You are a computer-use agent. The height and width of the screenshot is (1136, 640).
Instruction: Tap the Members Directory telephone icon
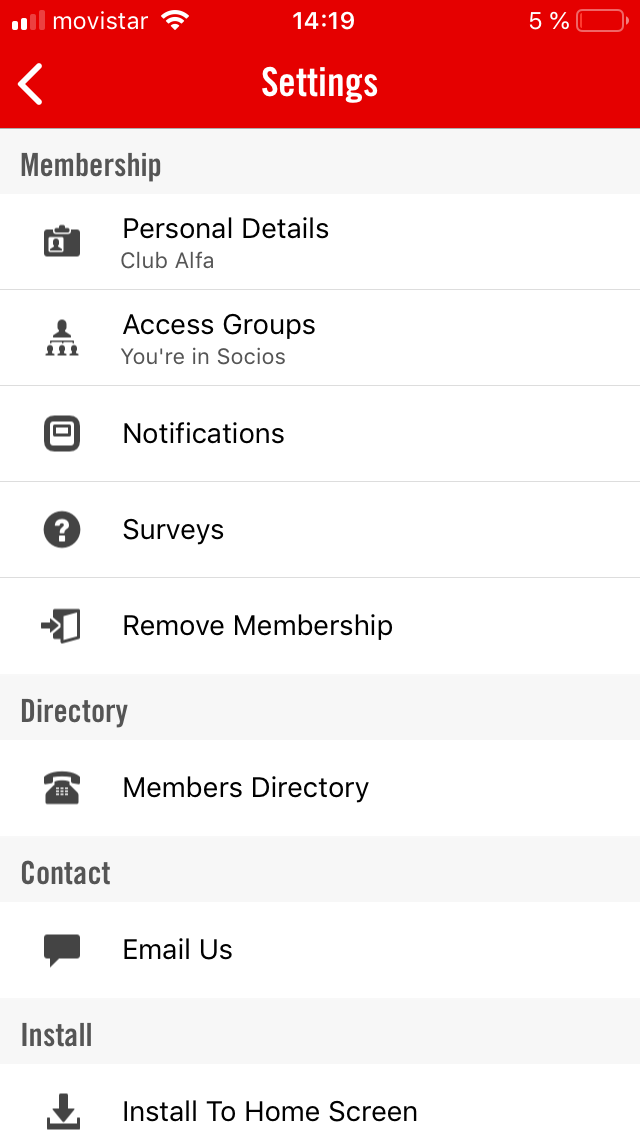62,788
